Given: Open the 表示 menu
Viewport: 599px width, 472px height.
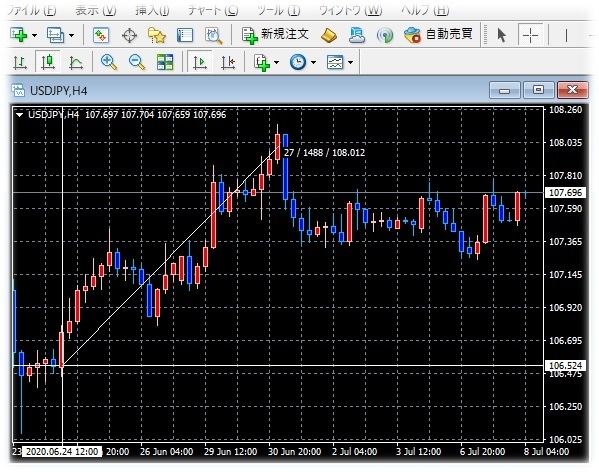Looking at the screenshot, I should click(x=96, y=10).
